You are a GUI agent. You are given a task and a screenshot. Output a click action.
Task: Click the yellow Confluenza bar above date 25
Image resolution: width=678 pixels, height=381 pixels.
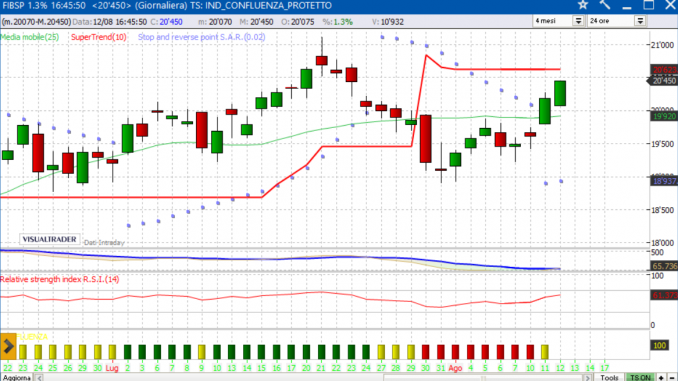(53, 352)
